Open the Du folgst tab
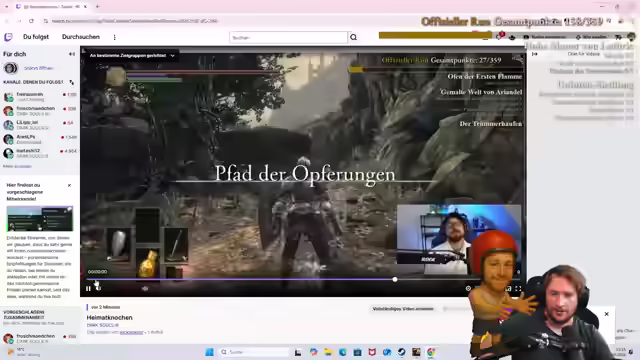This screenshot has height=360, width=640. tap(36, 37)
